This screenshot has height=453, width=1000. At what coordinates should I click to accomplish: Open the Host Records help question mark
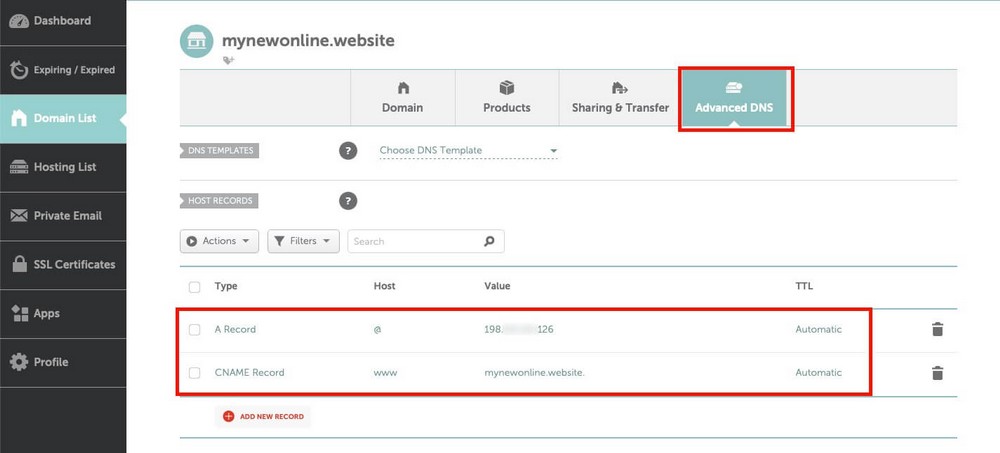click(348, 201)
